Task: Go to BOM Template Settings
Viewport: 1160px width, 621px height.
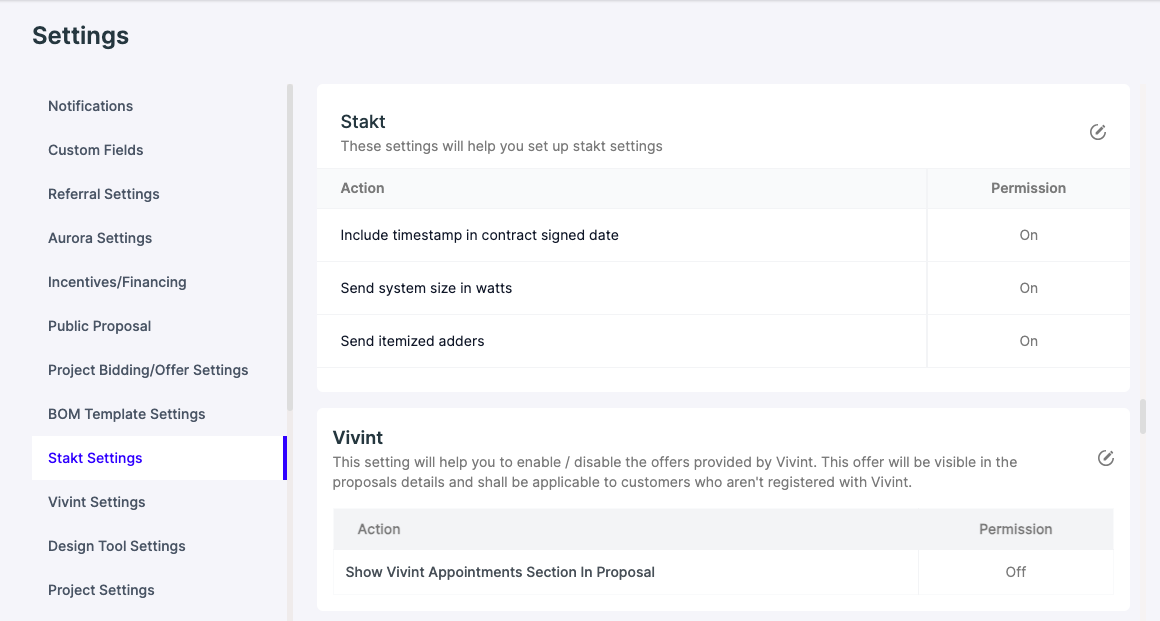Action: click(127, 414)
